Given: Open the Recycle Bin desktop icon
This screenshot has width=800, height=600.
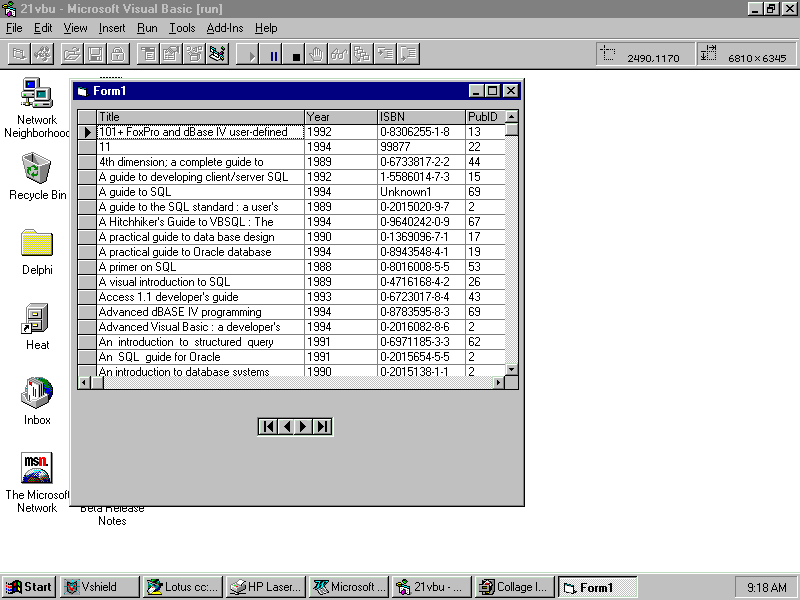Looking at the screenshot, I should (37, 168).
